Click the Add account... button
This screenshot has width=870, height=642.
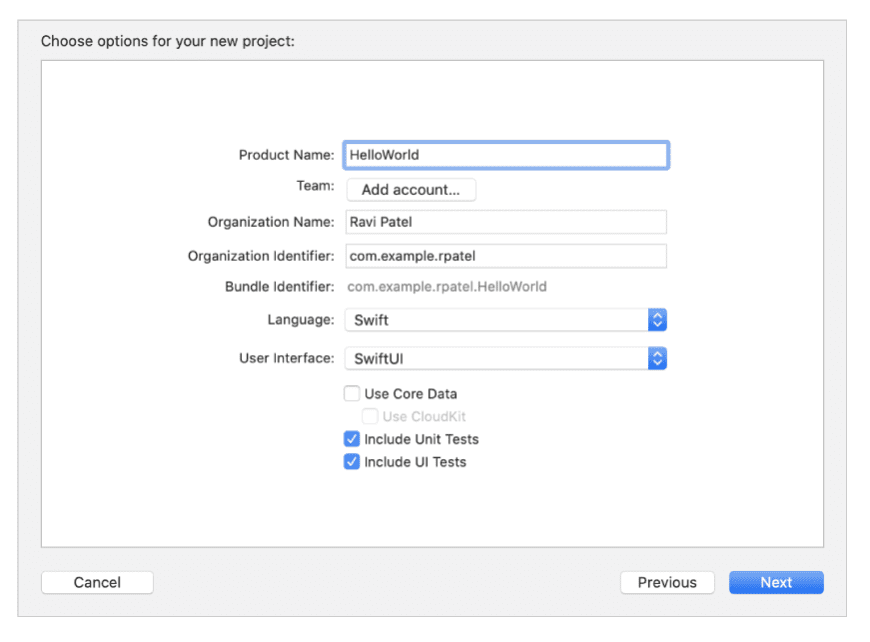[x=411, y=189]
